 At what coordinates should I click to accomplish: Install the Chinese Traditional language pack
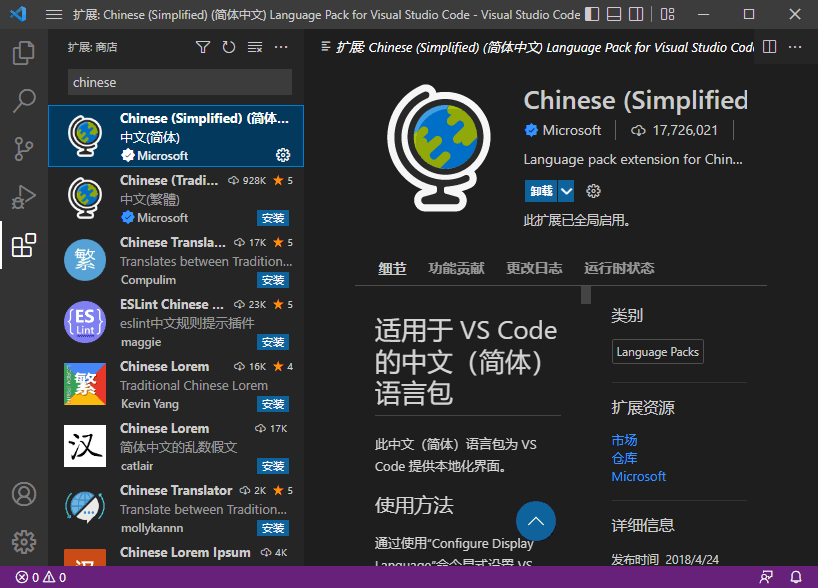pyautogui.click(x=272, y=218)
